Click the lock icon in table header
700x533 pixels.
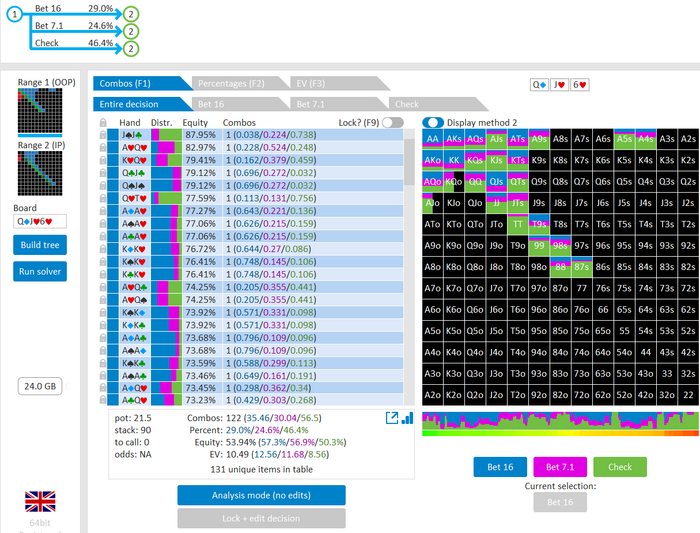pos(103,122)
